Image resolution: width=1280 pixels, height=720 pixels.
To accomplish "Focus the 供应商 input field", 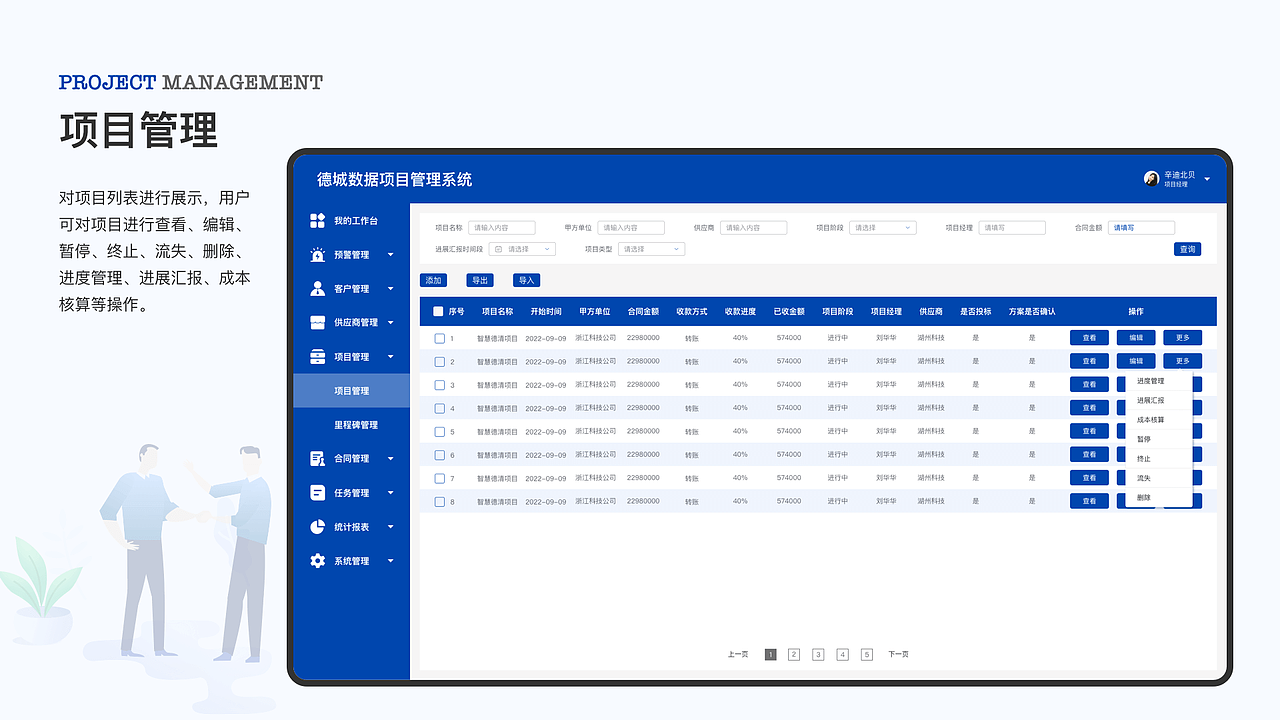I will coord(754,228).
